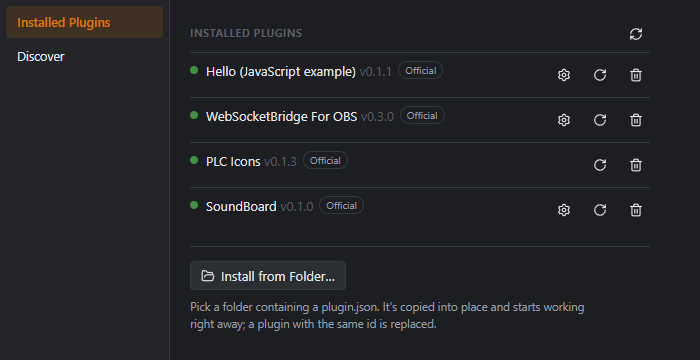Click version text v0.3.0
Image resolution: width=700 pixels, height=360 pixels.
pos(377,117)
